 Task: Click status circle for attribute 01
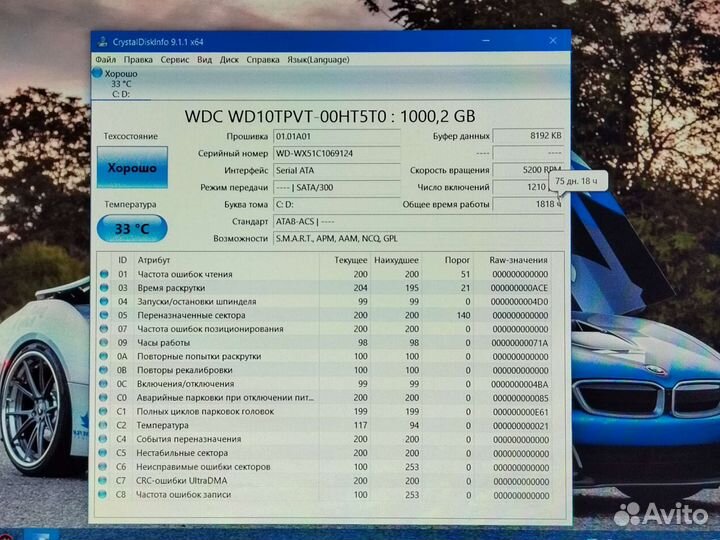point(104,274)
